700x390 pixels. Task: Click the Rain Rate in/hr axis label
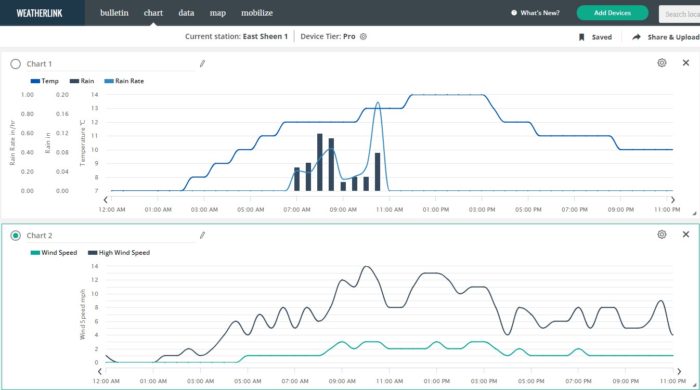pyautogui.click(x=12, y=142)
